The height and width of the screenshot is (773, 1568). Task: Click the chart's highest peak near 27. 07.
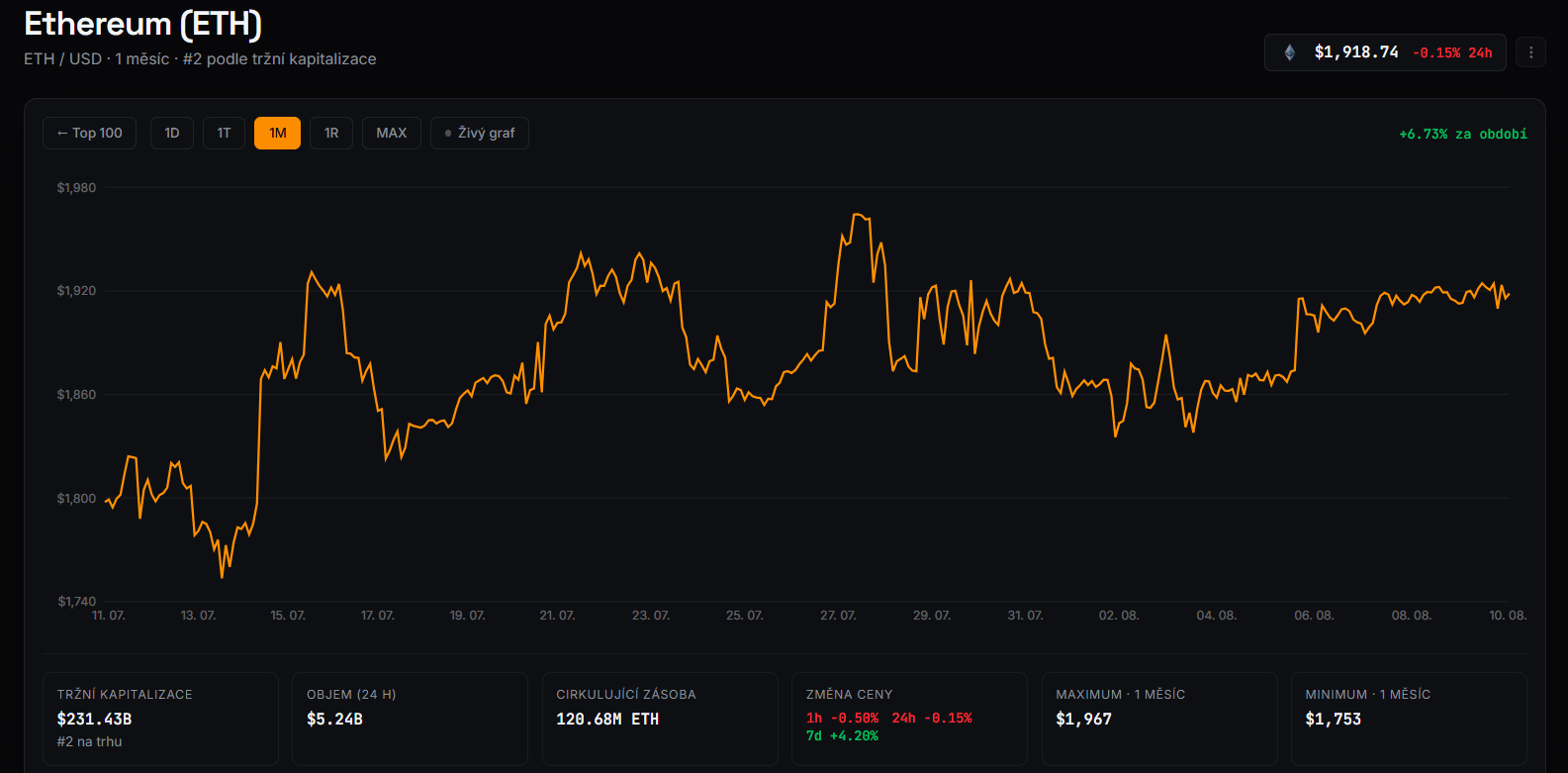[x=857, y=214]
